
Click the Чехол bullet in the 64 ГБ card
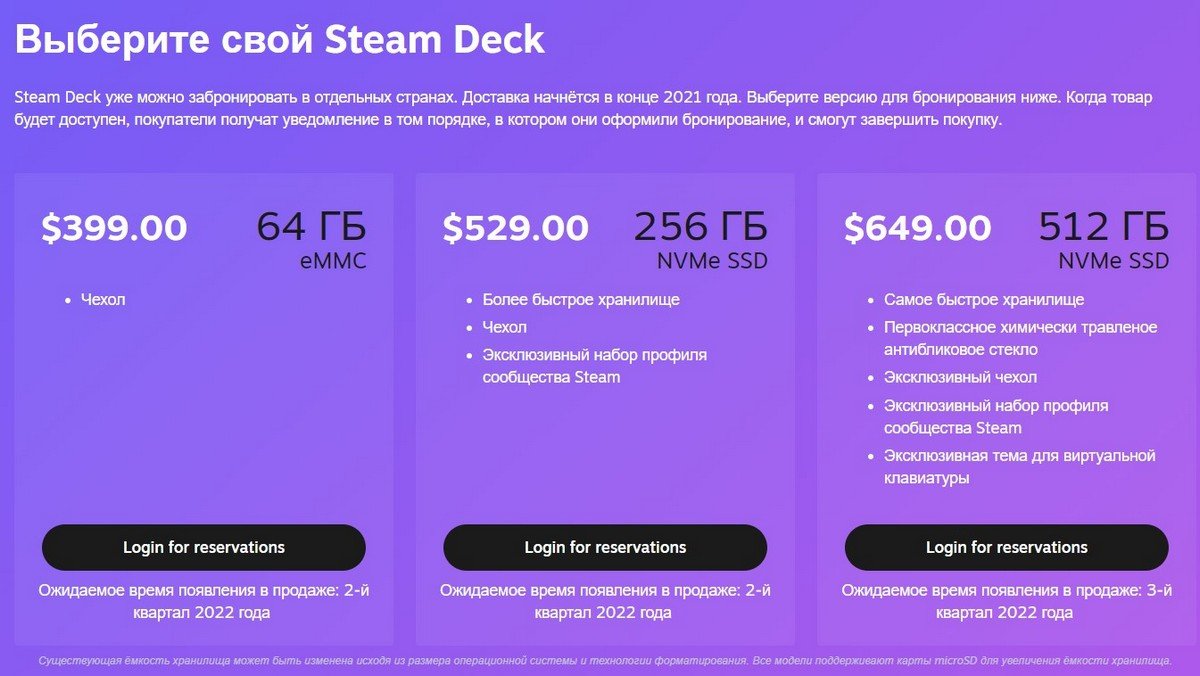tap(102, 298)
